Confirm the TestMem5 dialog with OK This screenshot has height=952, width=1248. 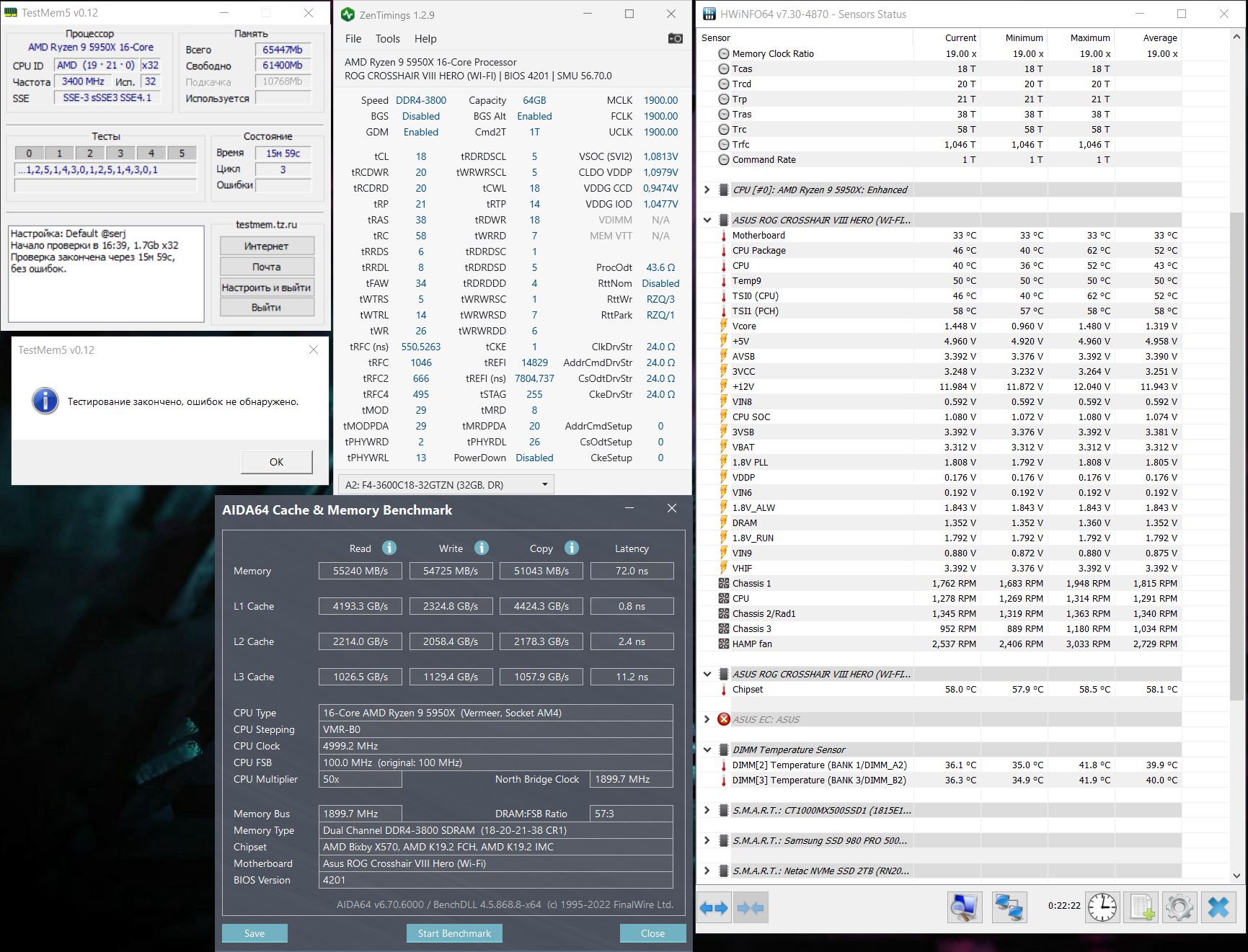(277, 462)
